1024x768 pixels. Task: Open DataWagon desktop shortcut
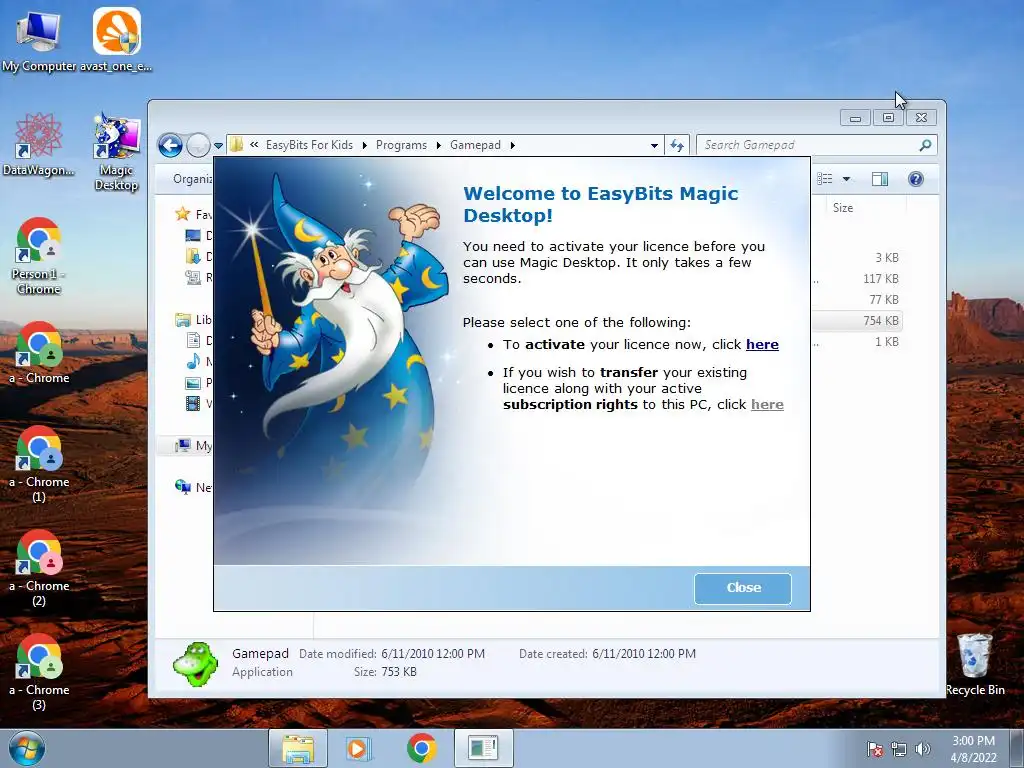click(x=39, y=144)
